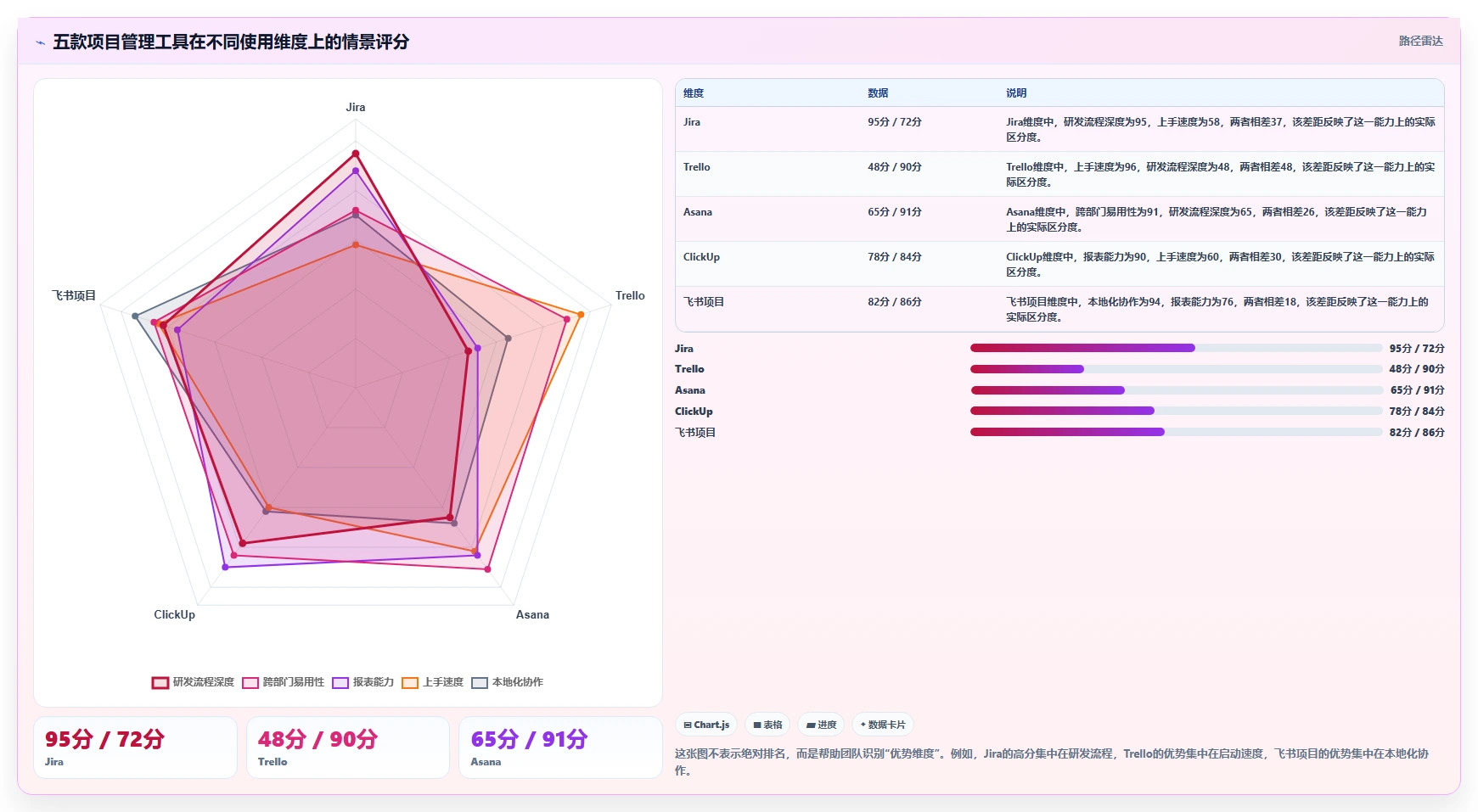This screenshot has height=812, width=1478.
Task: Click the 82分 / 86分 value beside 飞书项目 bar
Action: (x=1417, y=433)
